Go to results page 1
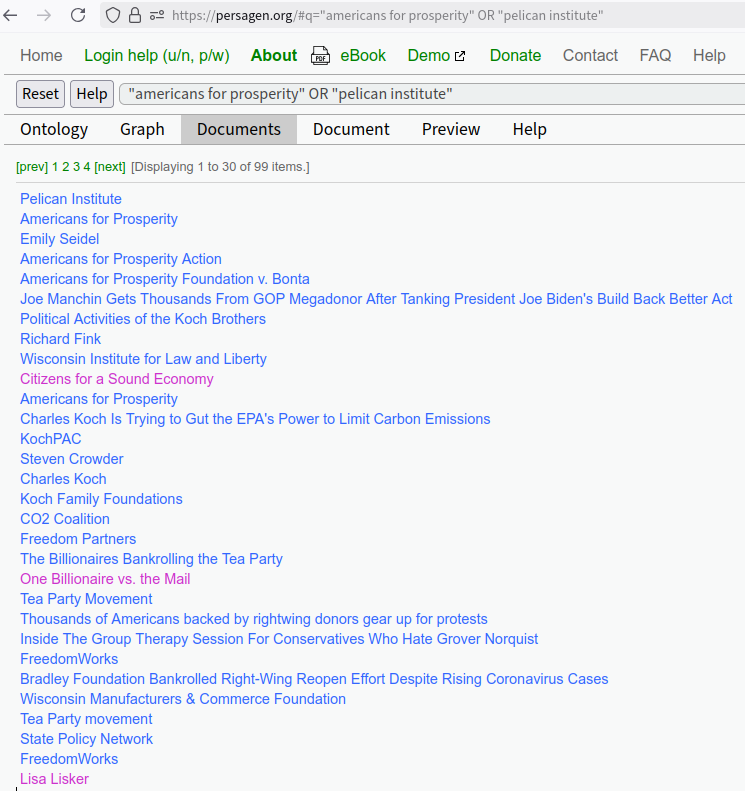 click(55, 167)
